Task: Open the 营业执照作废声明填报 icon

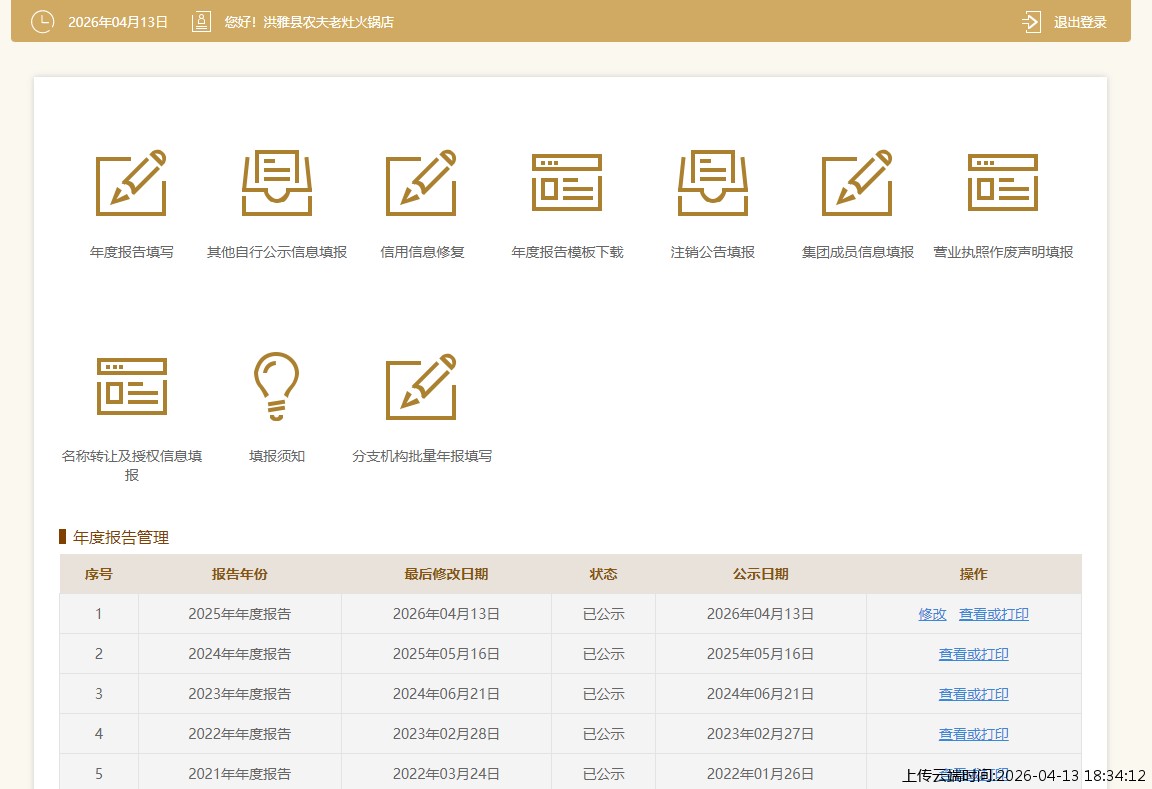Action: [1003, 184]
